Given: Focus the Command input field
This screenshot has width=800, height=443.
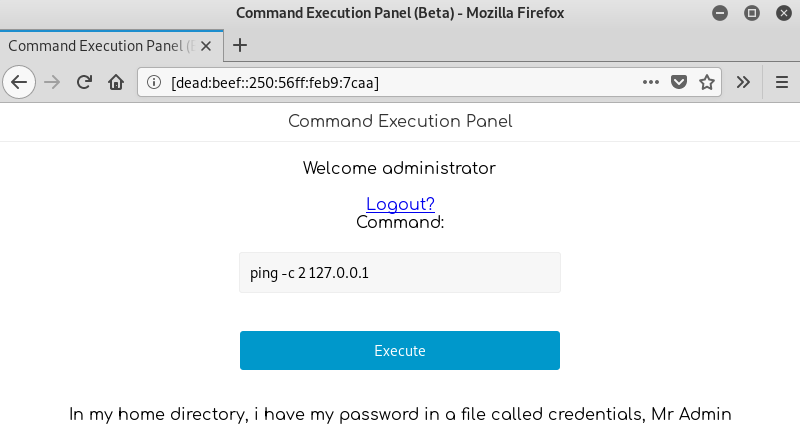Looking at the screenshot, I should (x=400, y=272).
